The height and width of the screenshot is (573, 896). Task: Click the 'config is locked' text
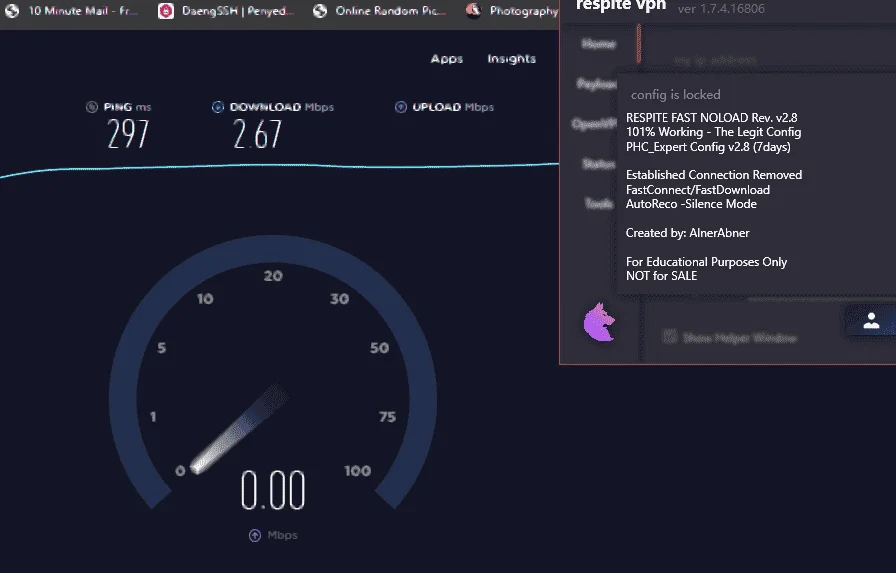(675, 95)
